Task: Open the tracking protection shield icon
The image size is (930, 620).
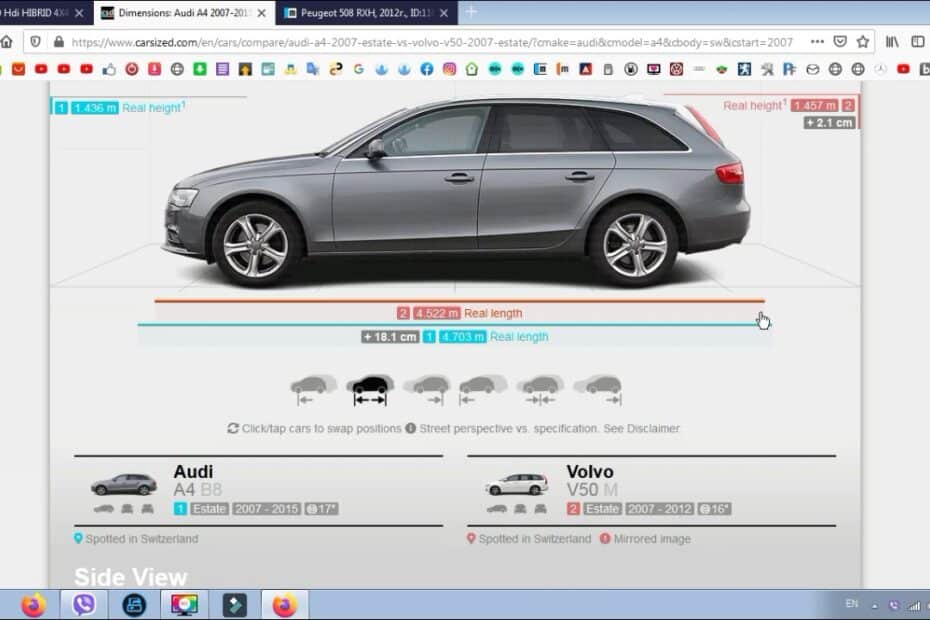Action: click(36, 42)
